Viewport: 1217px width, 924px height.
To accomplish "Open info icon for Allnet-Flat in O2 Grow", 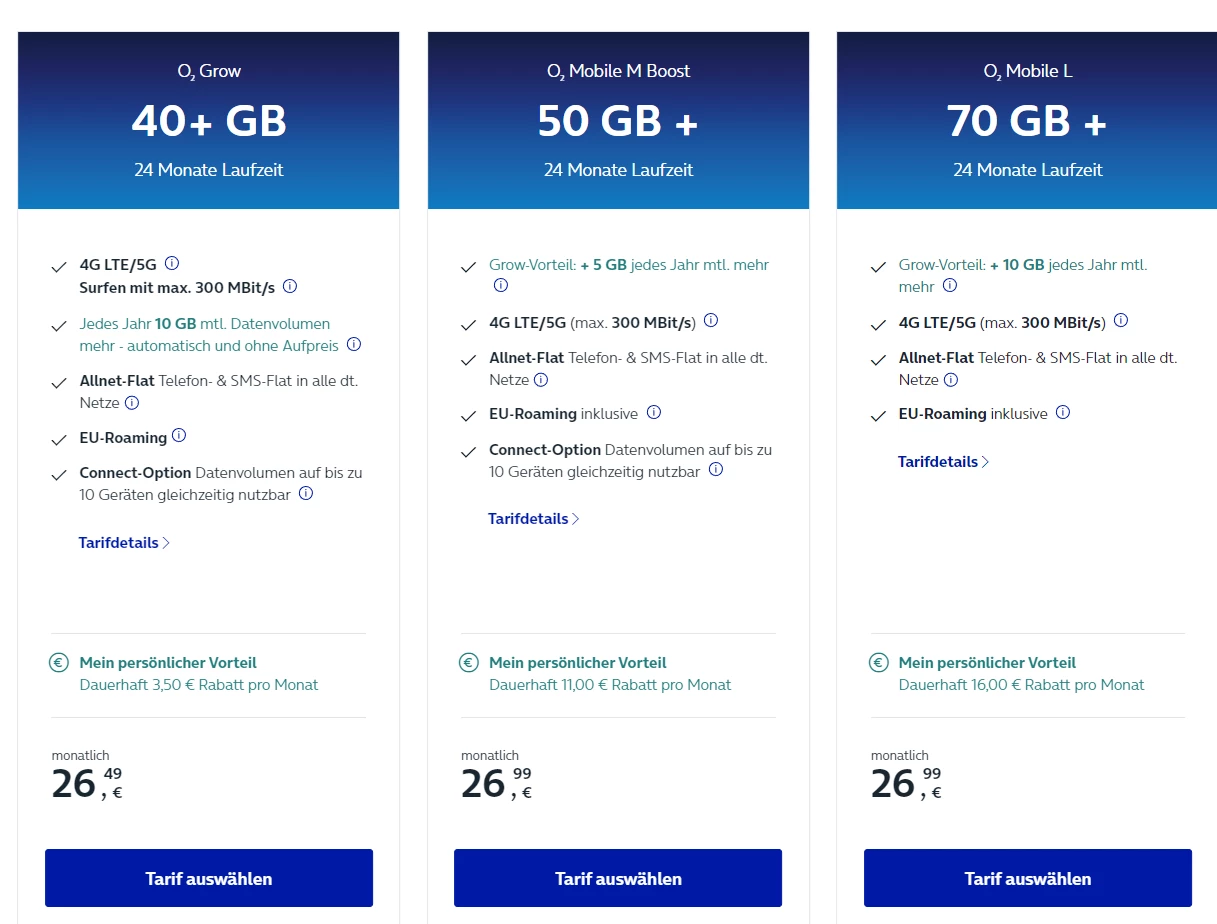I will tap(131, 403).
